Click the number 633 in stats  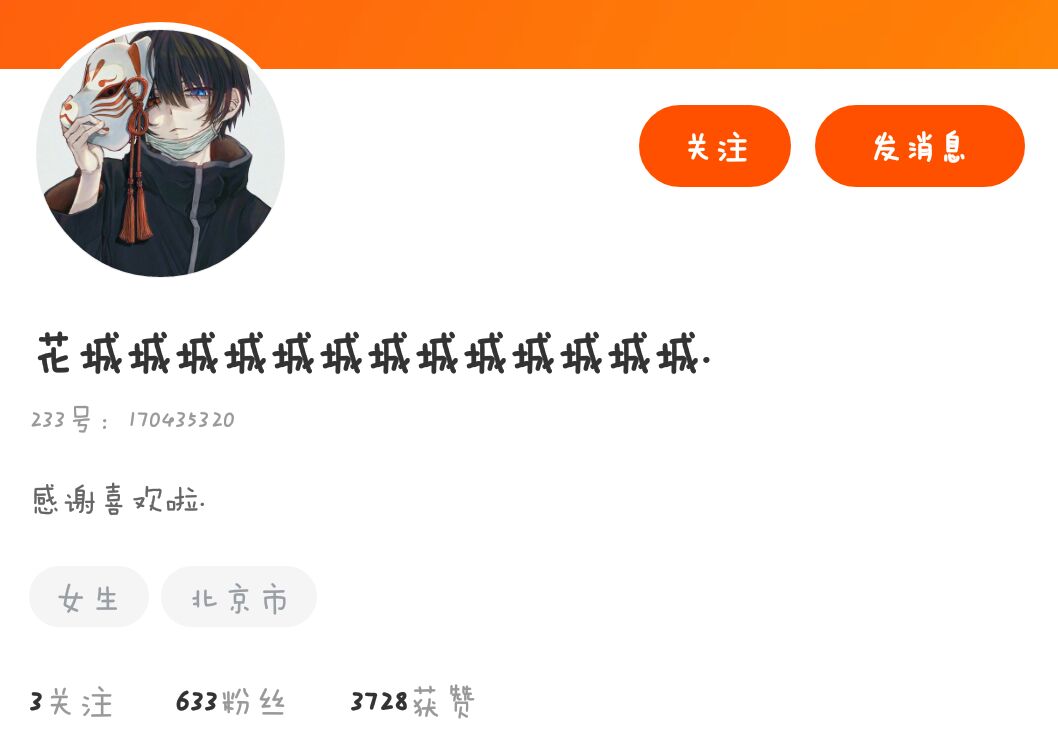click(x=196, y=702)
